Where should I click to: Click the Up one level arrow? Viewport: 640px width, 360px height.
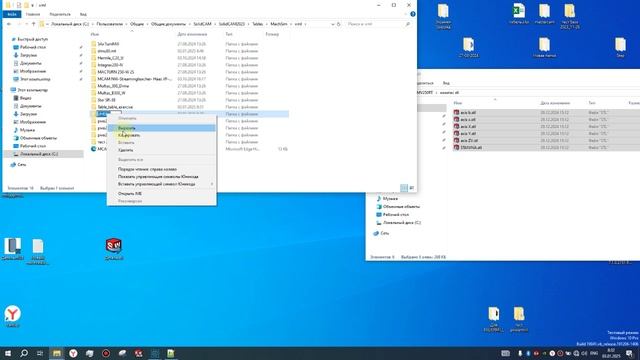33,24
